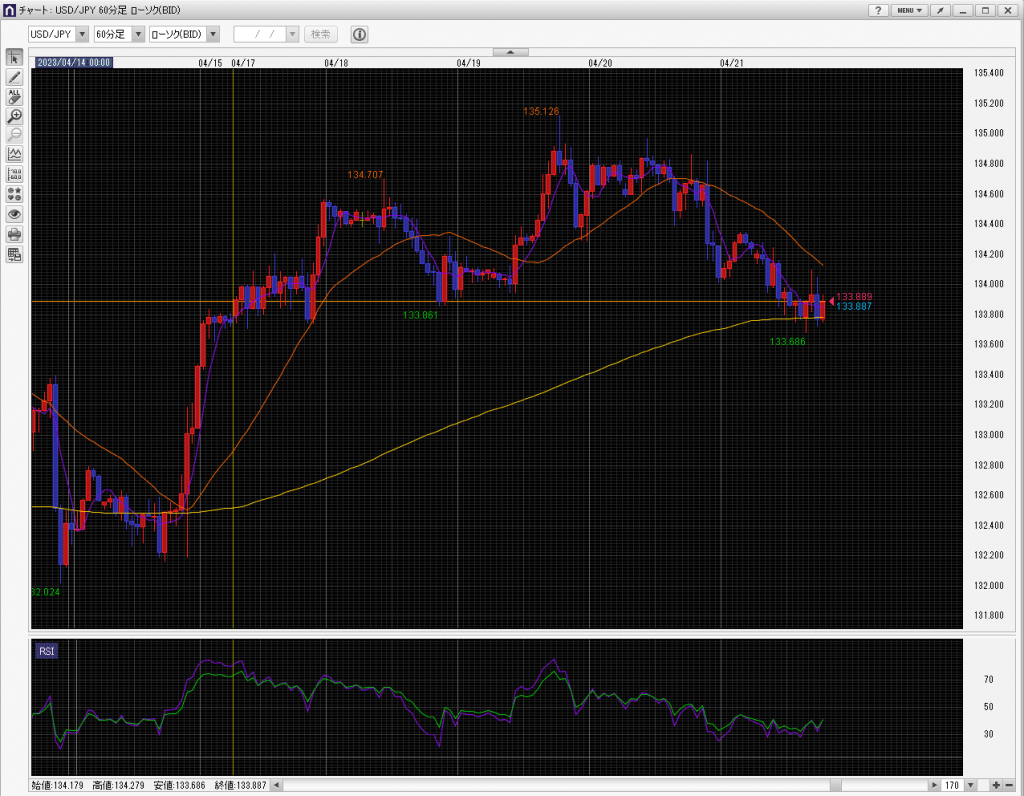Toggle the eye visibility icon
The image size is (1024, 796).
point(14,214)
